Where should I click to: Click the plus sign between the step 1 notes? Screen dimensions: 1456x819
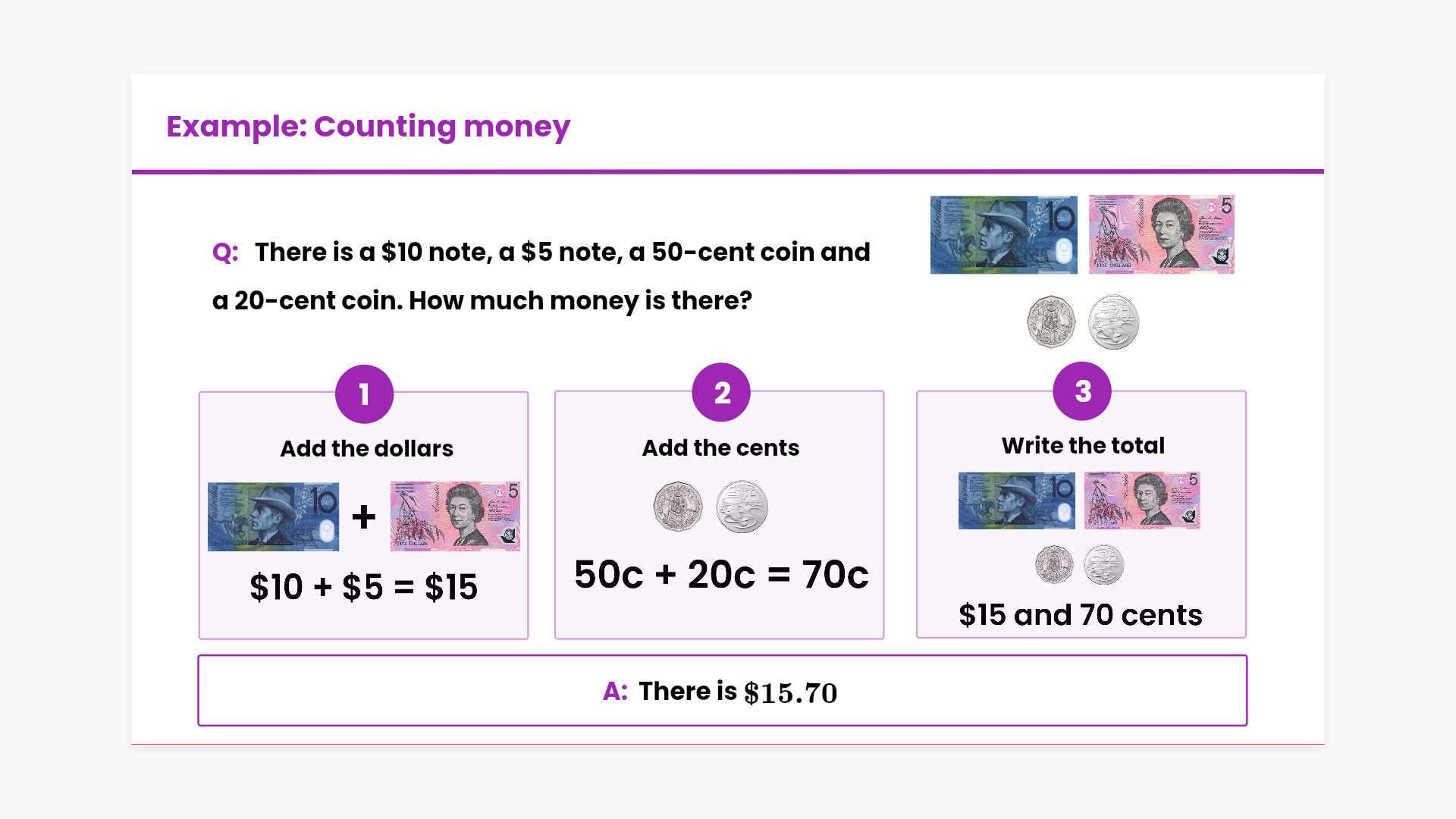coord(364,517)
